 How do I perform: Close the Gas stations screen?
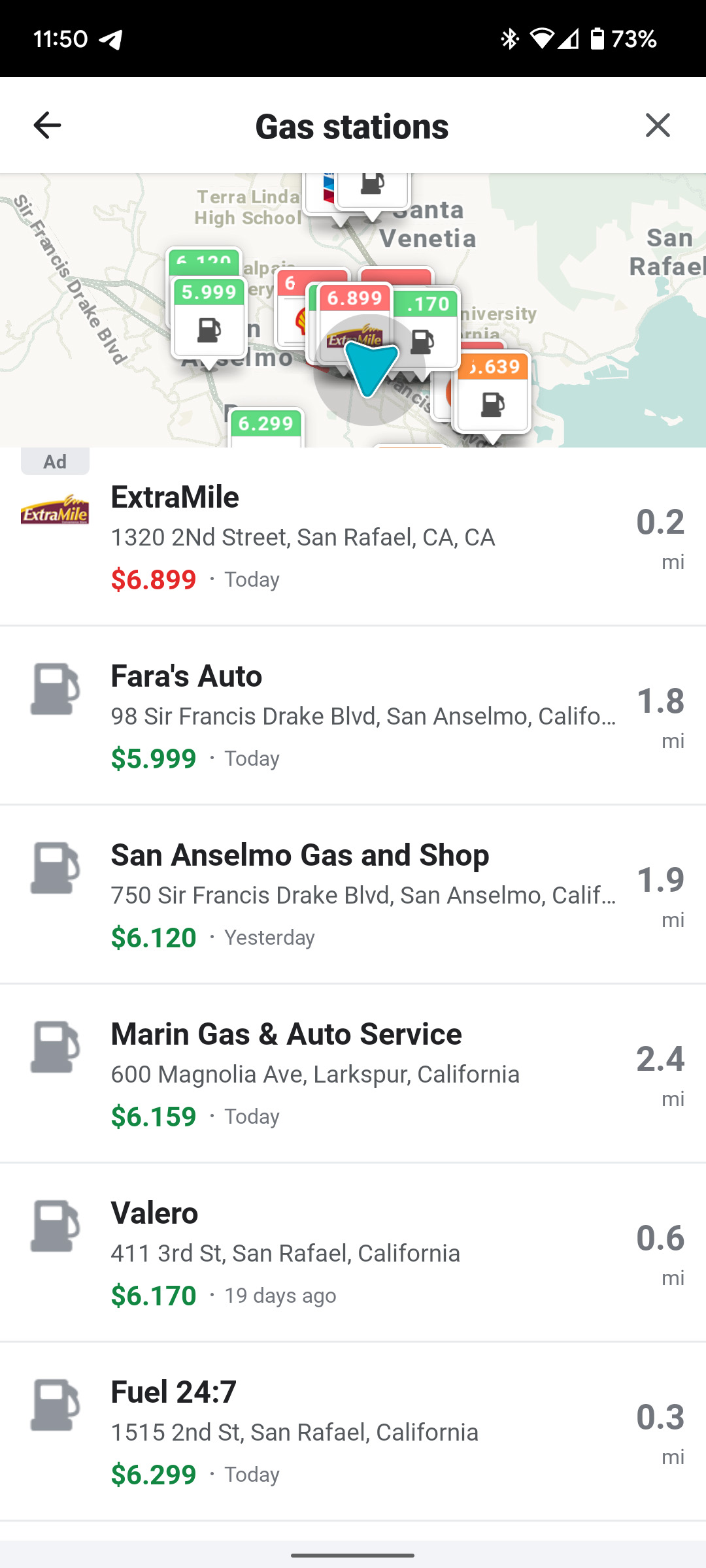pyautogui.click(x=658, y=125)
